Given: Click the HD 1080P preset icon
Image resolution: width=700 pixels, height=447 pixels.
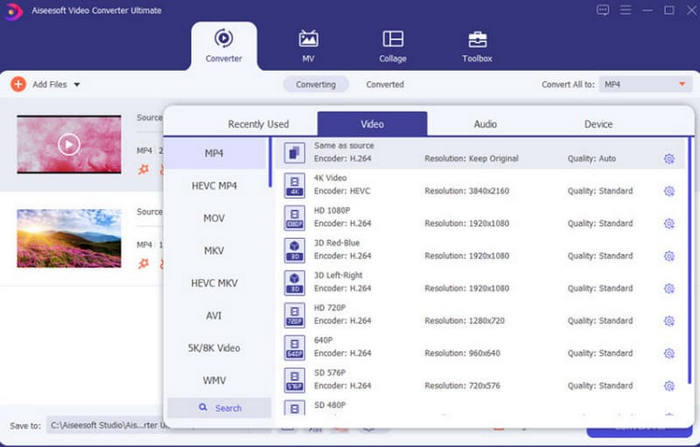Looking at the screenshot, I should click(295, 218).
